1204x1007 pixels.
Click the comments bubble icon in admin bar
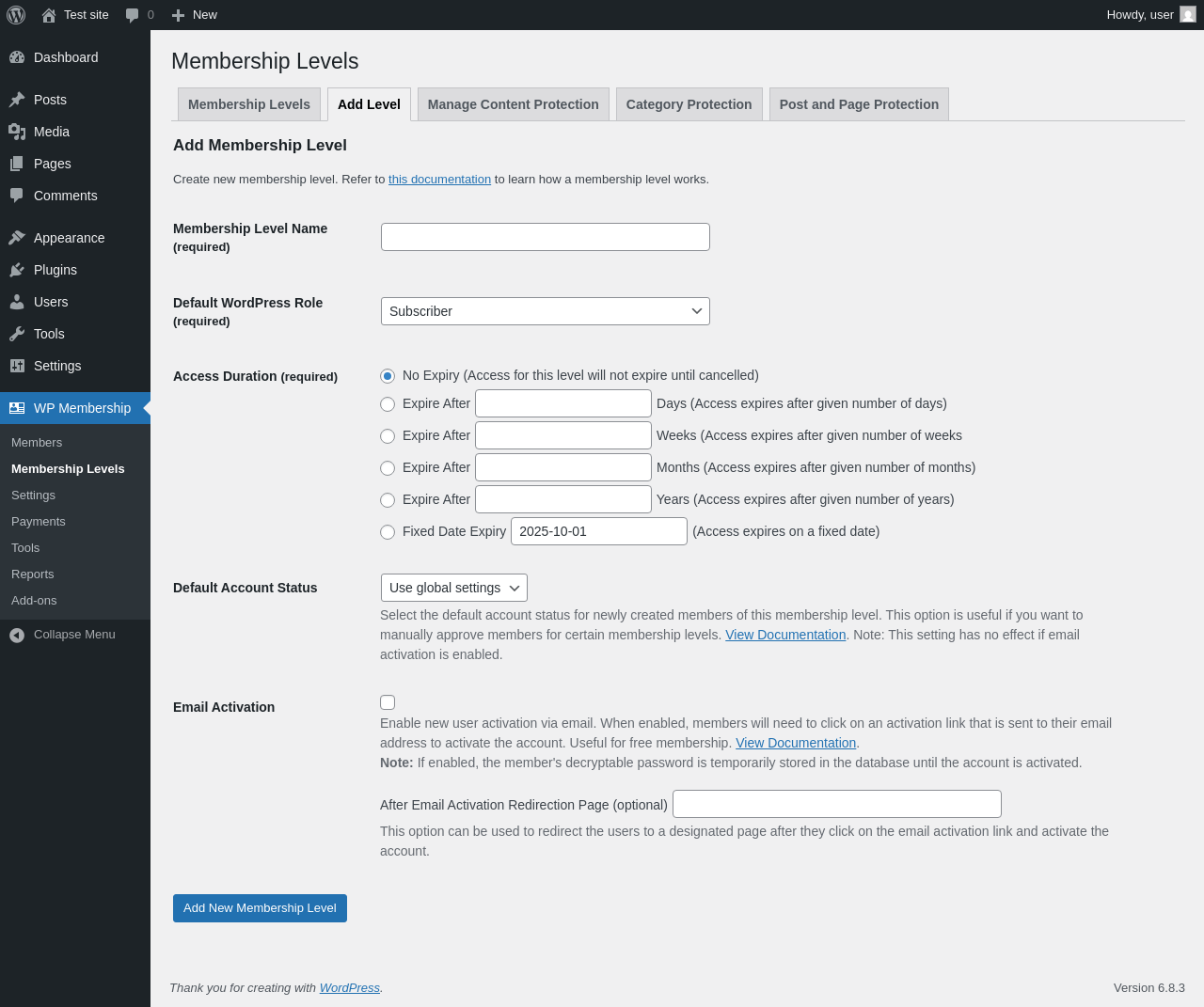tap(133, 15)
